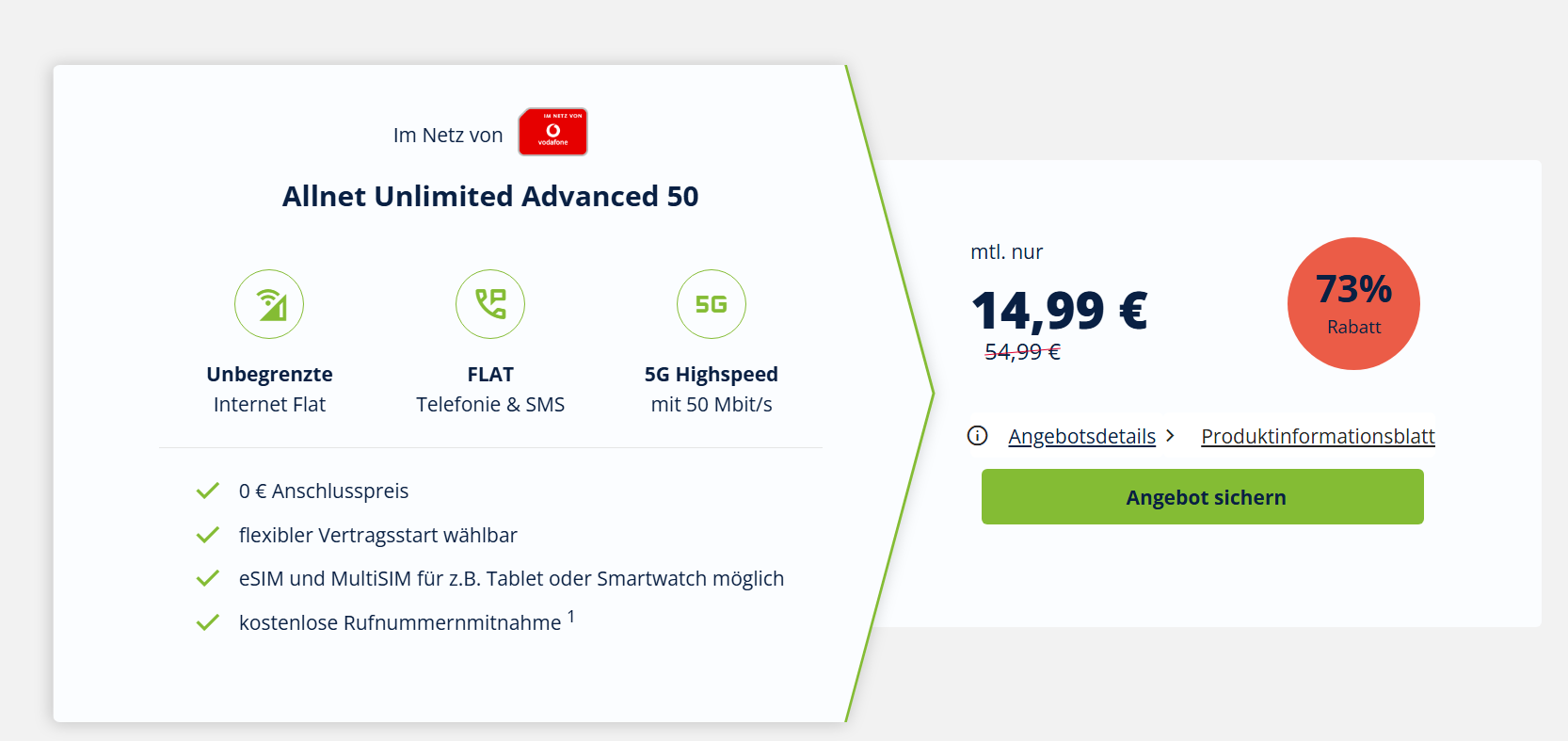
Task: Click footnote 1 after Rufnummernmitnahme
Action: 571,617
